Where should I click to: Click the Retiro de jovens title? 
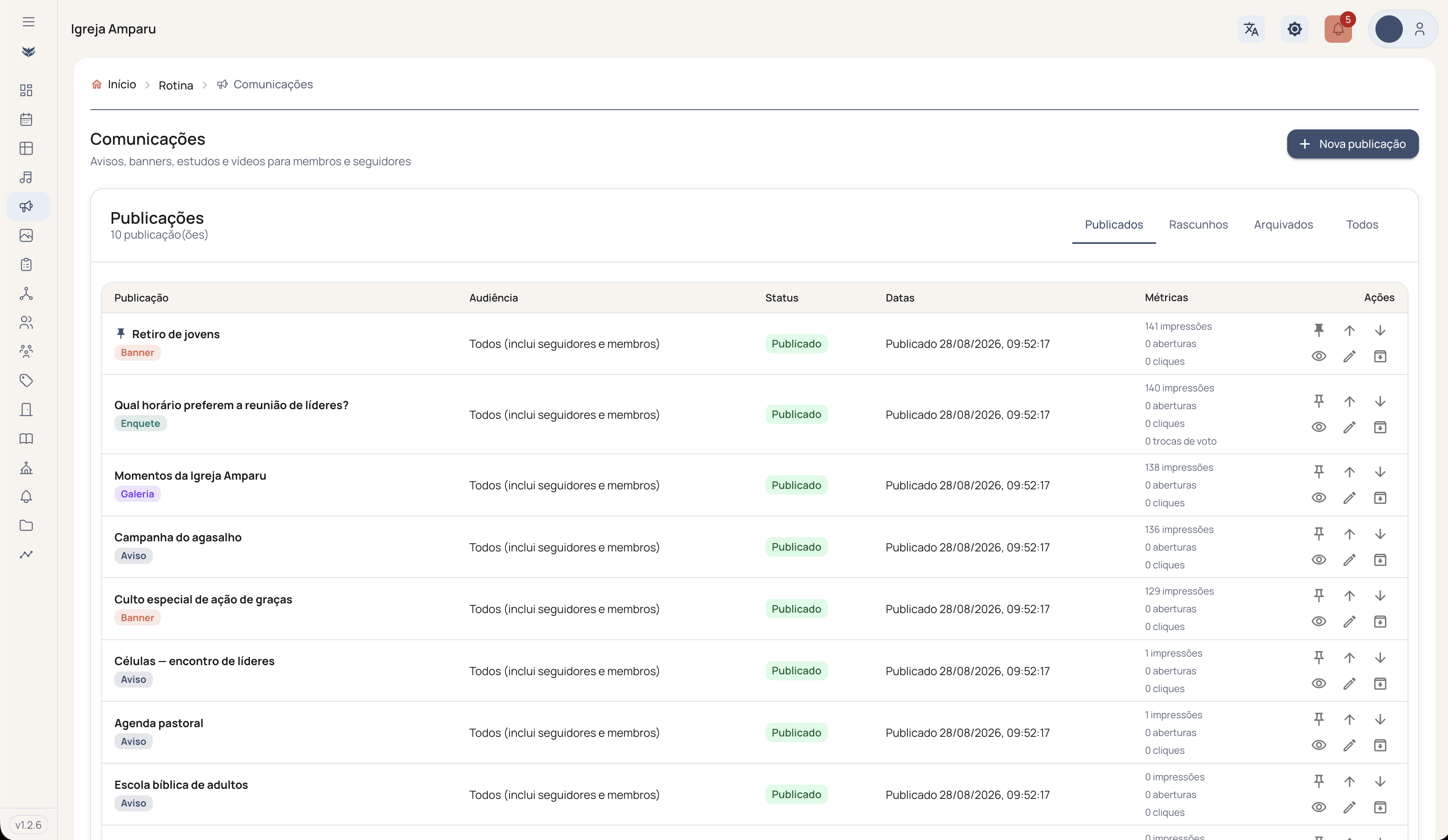176,335
